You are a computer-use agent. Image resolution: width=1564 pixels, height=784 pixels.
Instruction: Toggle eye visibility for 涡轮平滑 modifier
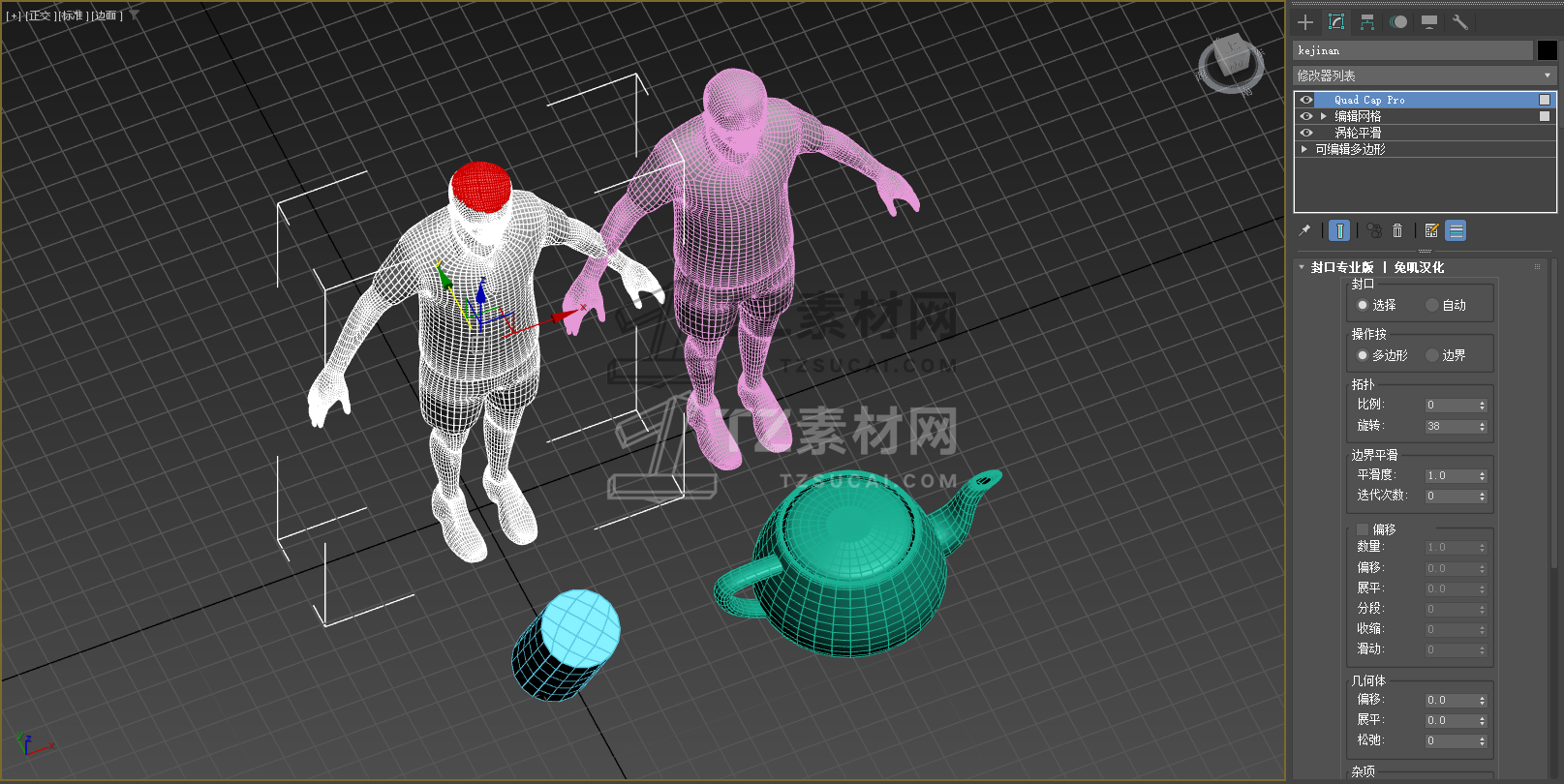pyautogui.click(x=1306, y=133)
